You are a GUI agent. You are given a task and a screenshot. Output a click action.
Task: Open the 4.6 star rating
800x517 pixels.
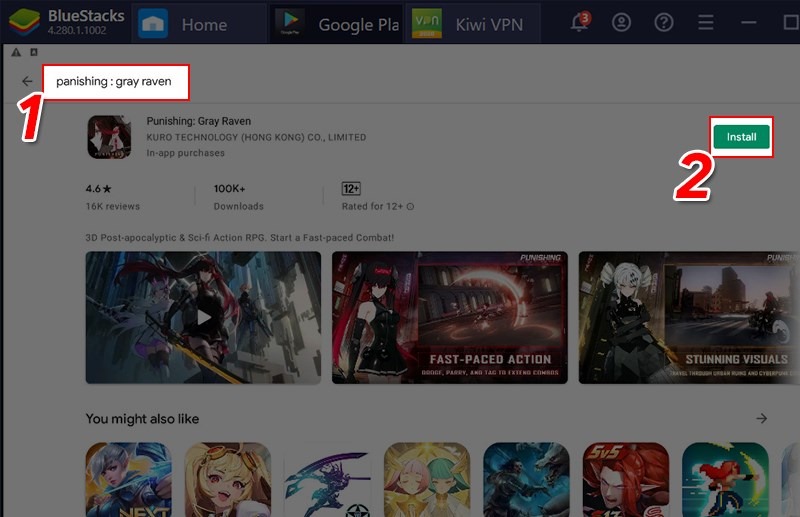click(x=98, y=189)
